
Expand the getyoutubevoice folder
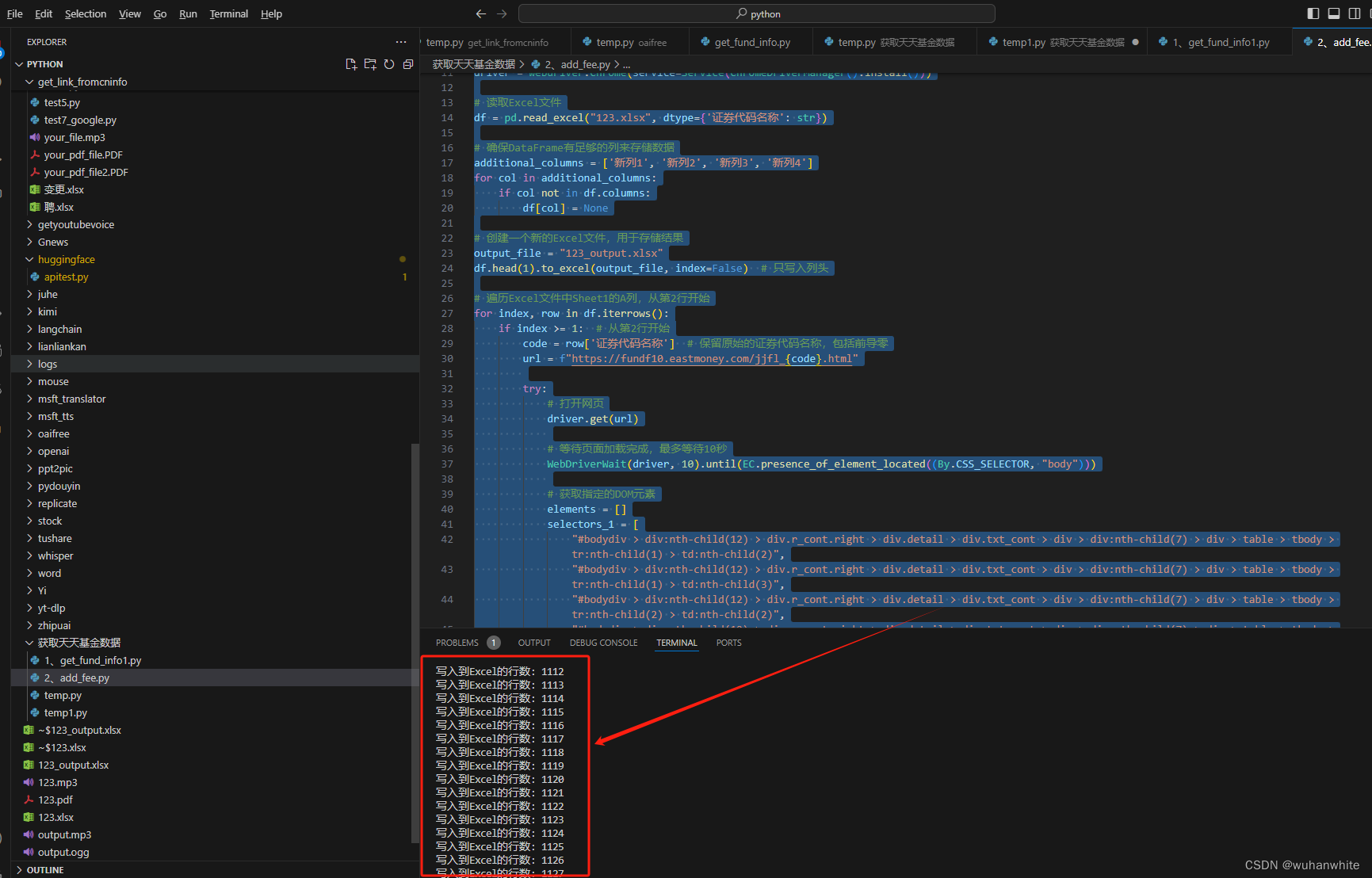[x=76, y=224]
